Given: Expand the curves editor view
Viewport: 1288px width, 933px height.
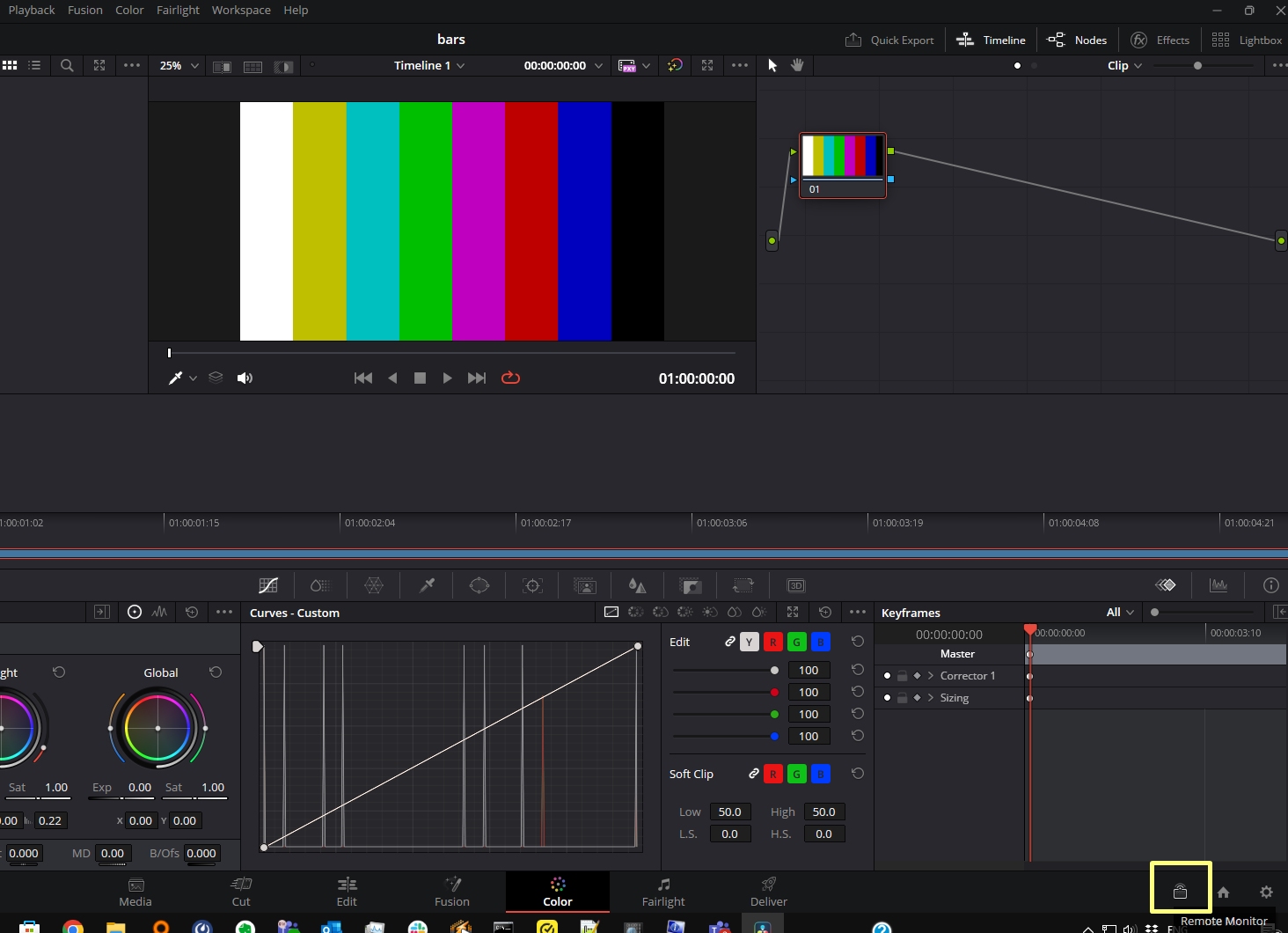Looking at the screenshot, I should click(x=793, y=612).
